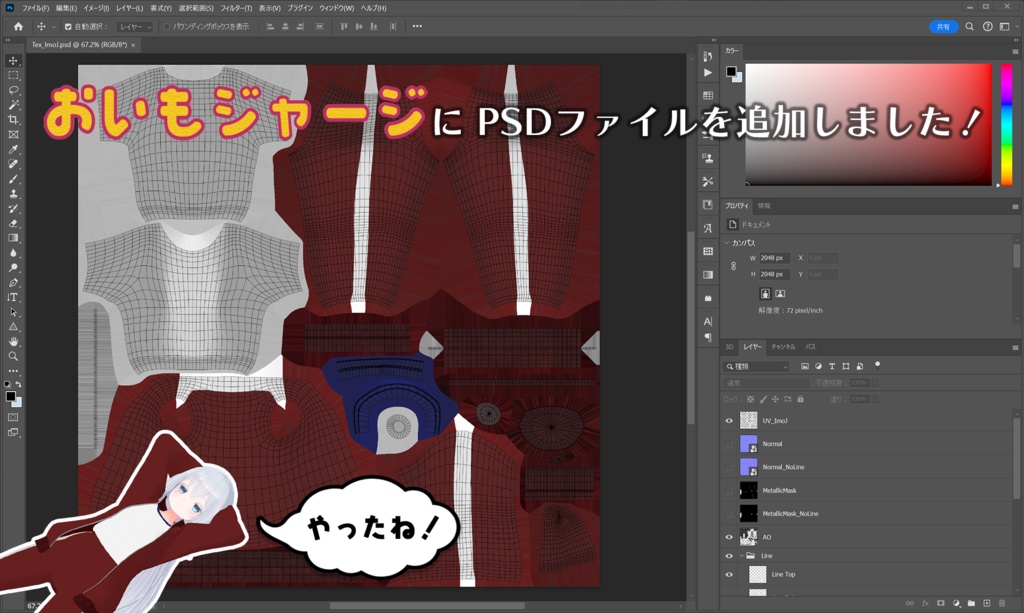Create a new group folder in Layers panel

click(x=971, y=603)
